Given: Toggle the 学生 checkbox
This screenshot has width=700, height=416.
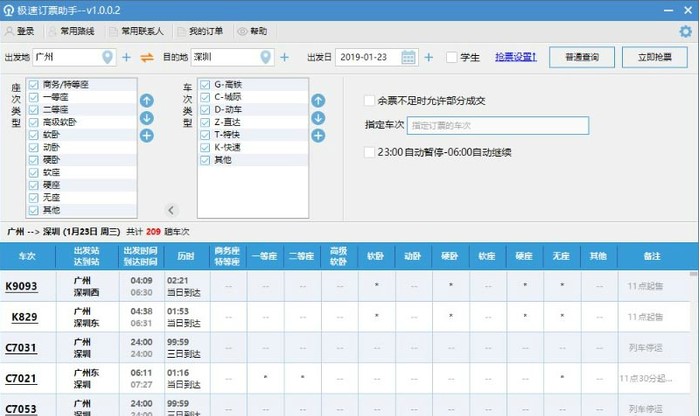Looking at the screenshot, I should [x=451, y=58].
